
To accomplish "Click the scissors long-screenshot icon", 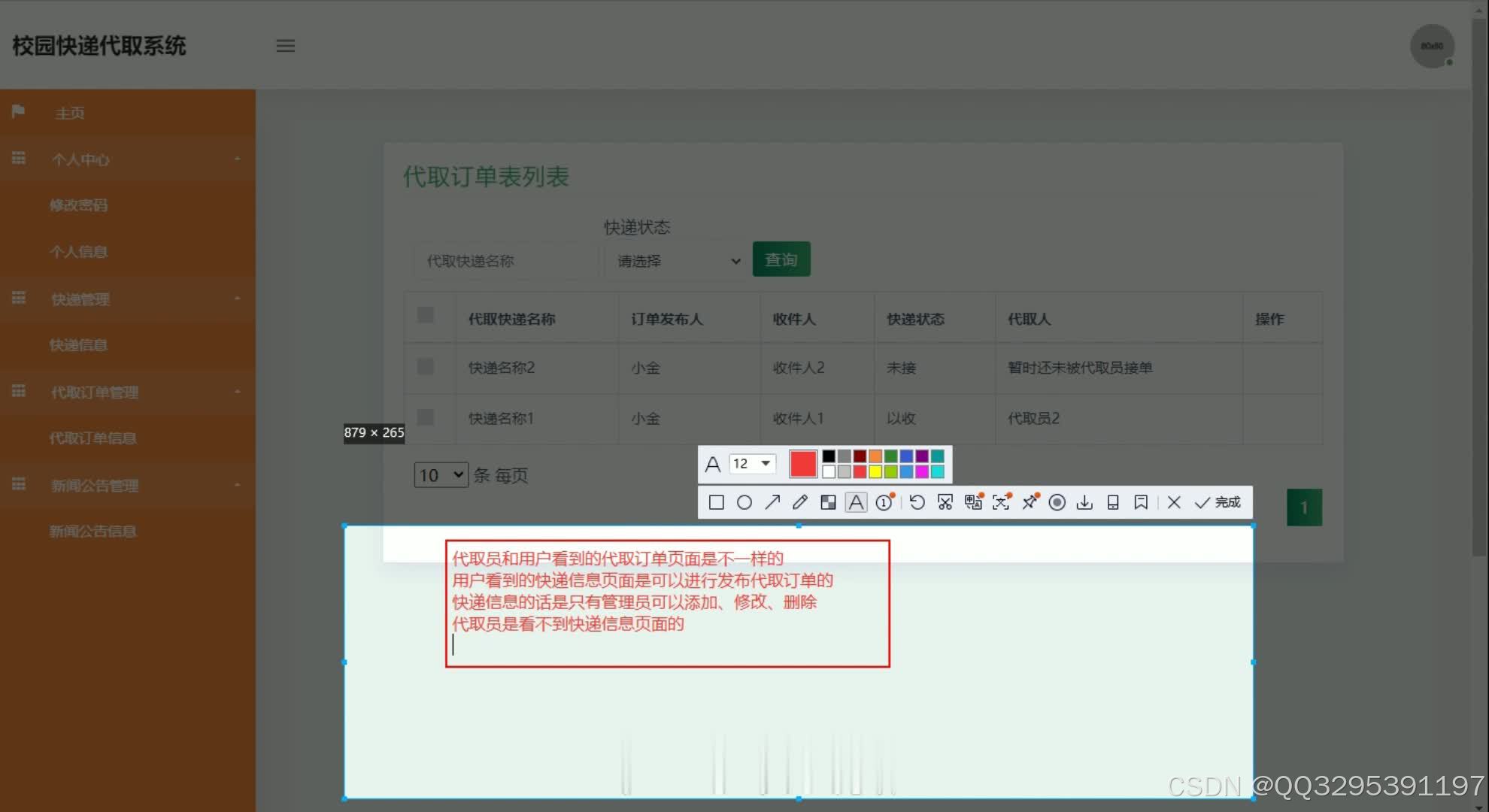I will (945, 502).
